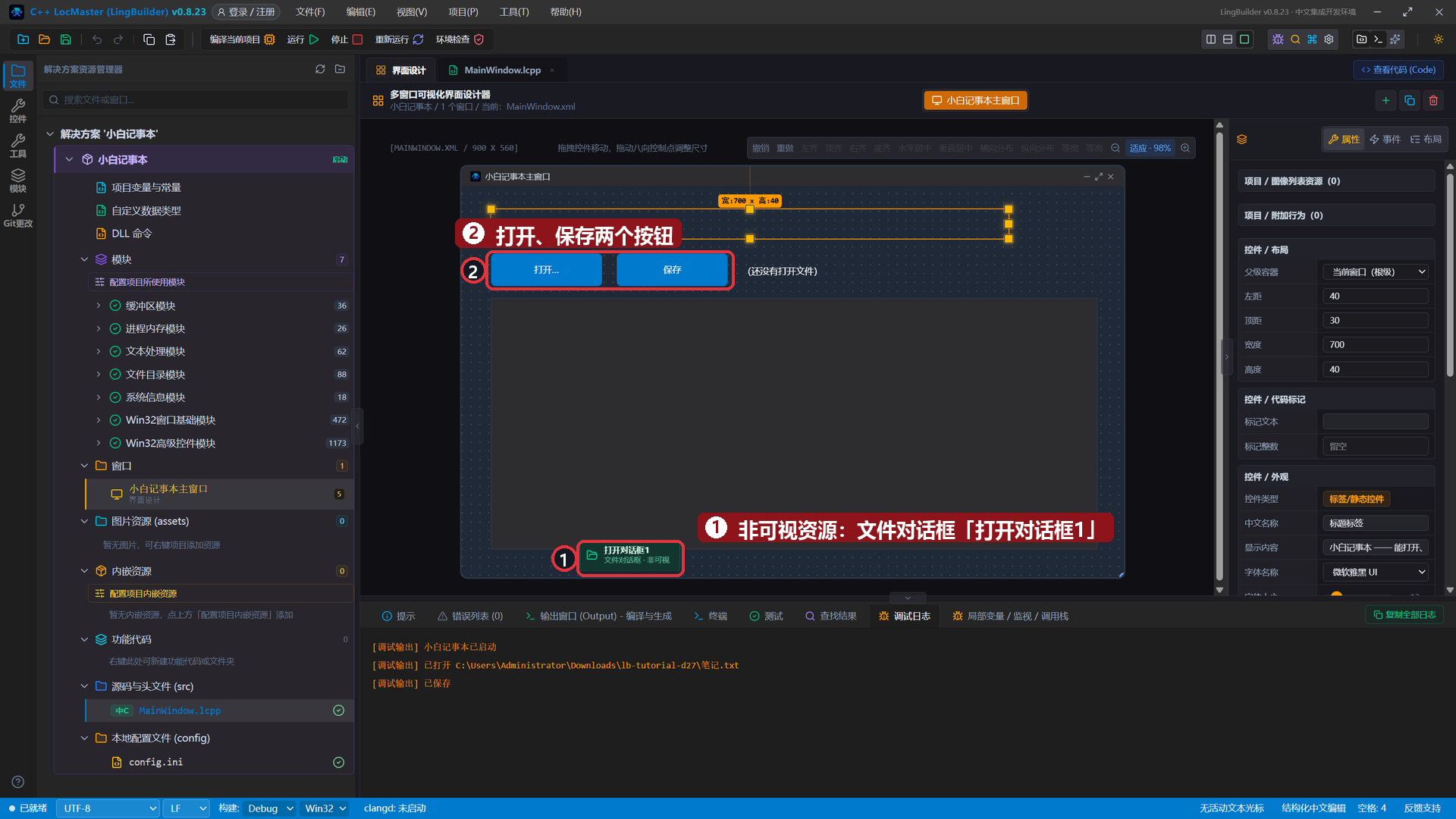Image resolution: width=1456 pixels, height=819 pixels.
Task: Switch theme with the sun icon
Action: click(1438, 39)
